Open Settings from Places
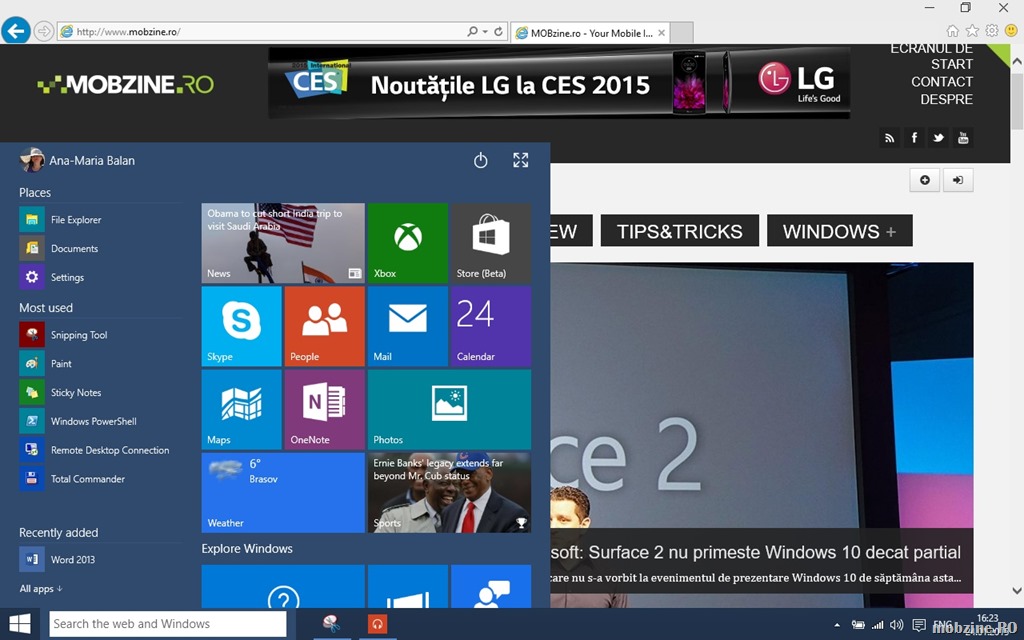 pos(100,278)
